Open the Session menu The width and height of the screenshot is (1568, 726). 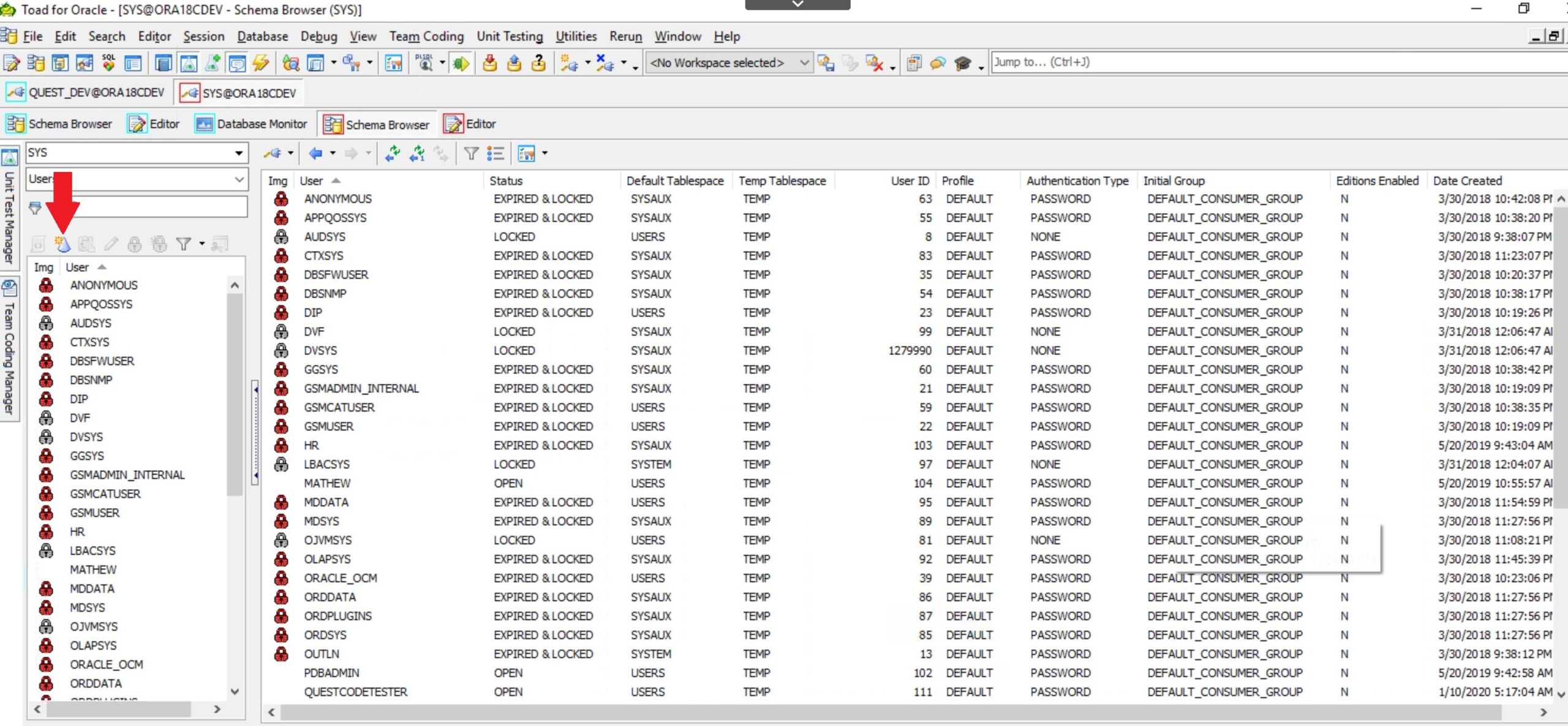click(201, 36)
